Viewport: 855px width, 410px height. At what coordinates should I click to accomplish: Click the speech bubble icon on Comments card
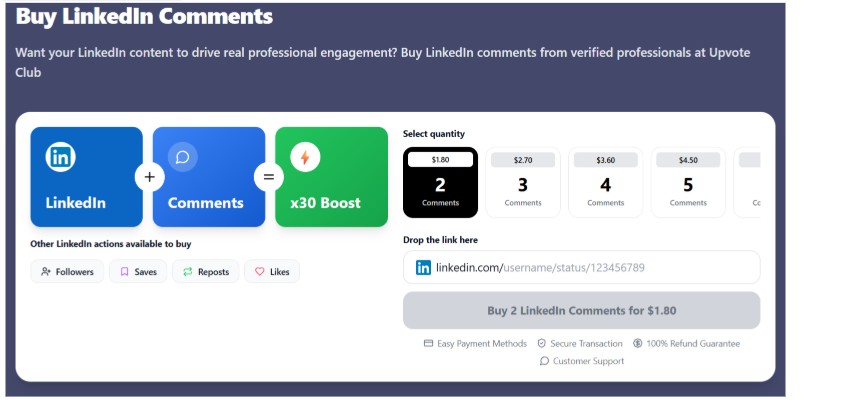point(182,157)
